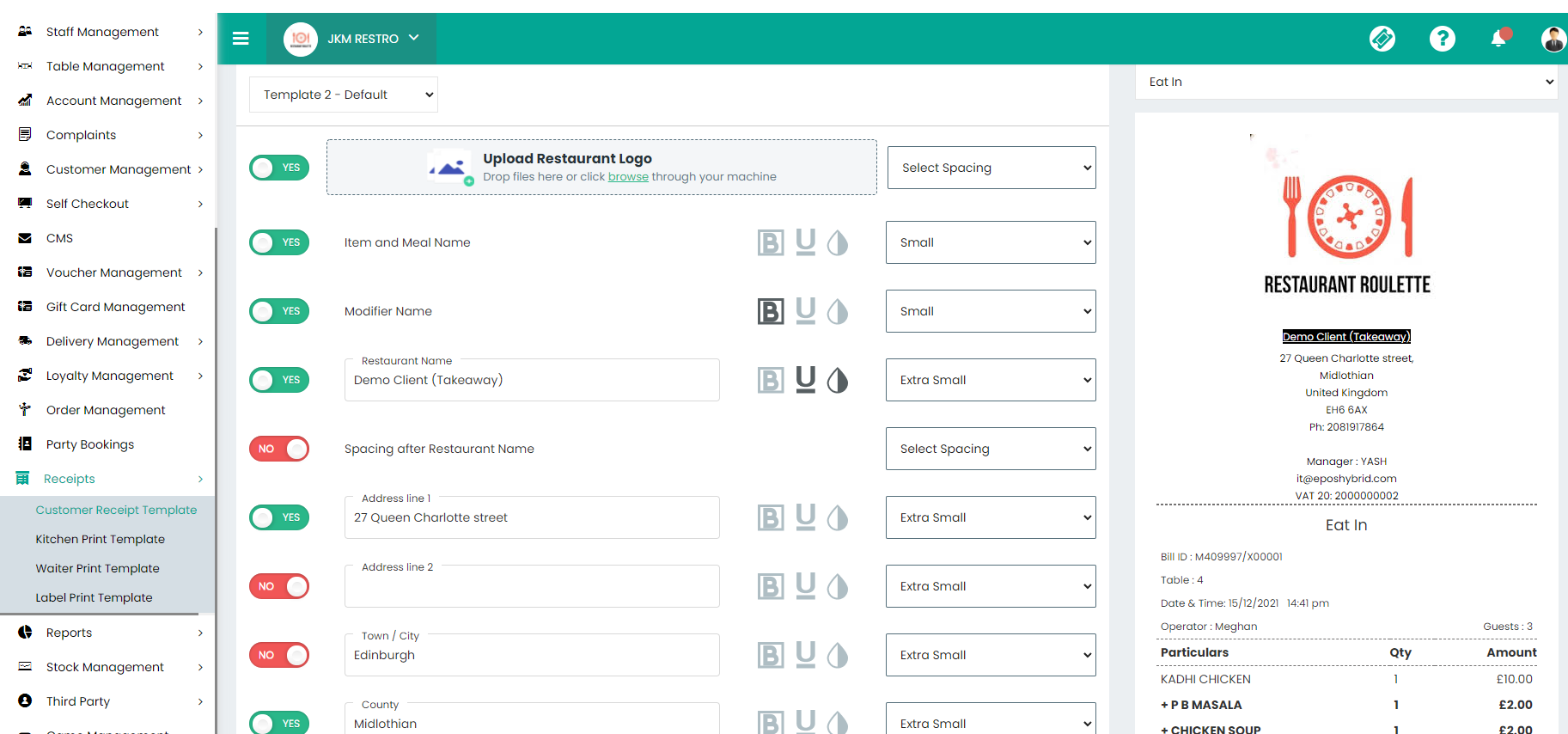Viewport: 1568px width, 734px height.
Task: Expand Loyalty Management in sidebar
Action: click(x=110, y=376)
